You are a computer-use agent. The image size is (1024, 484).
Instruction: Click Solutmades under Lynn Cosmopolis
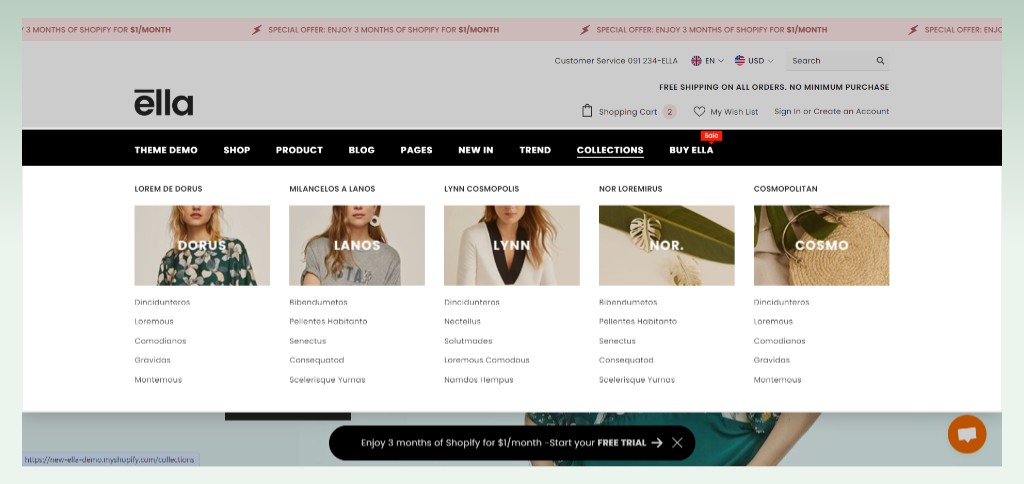(x=468, y=341)
